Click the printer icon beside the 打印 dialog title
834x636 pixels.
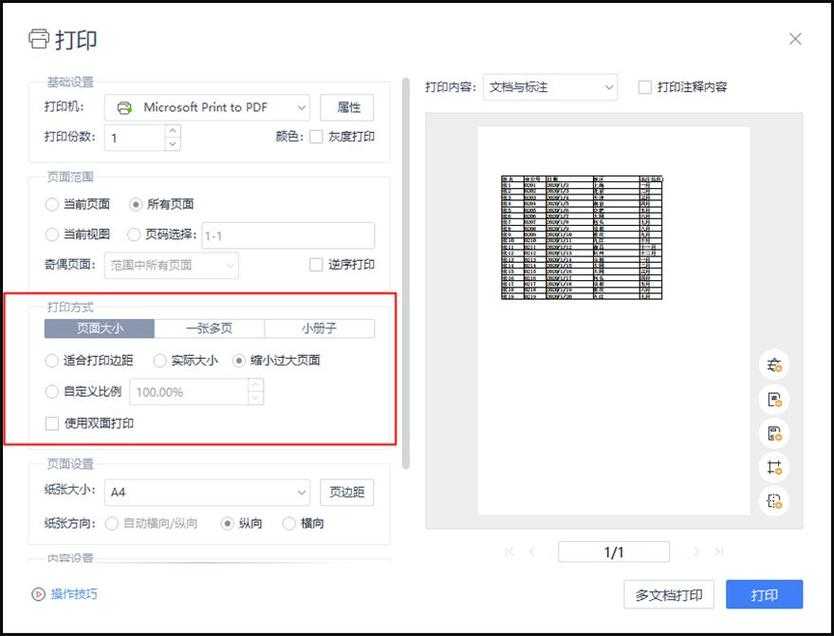(38, 39)
